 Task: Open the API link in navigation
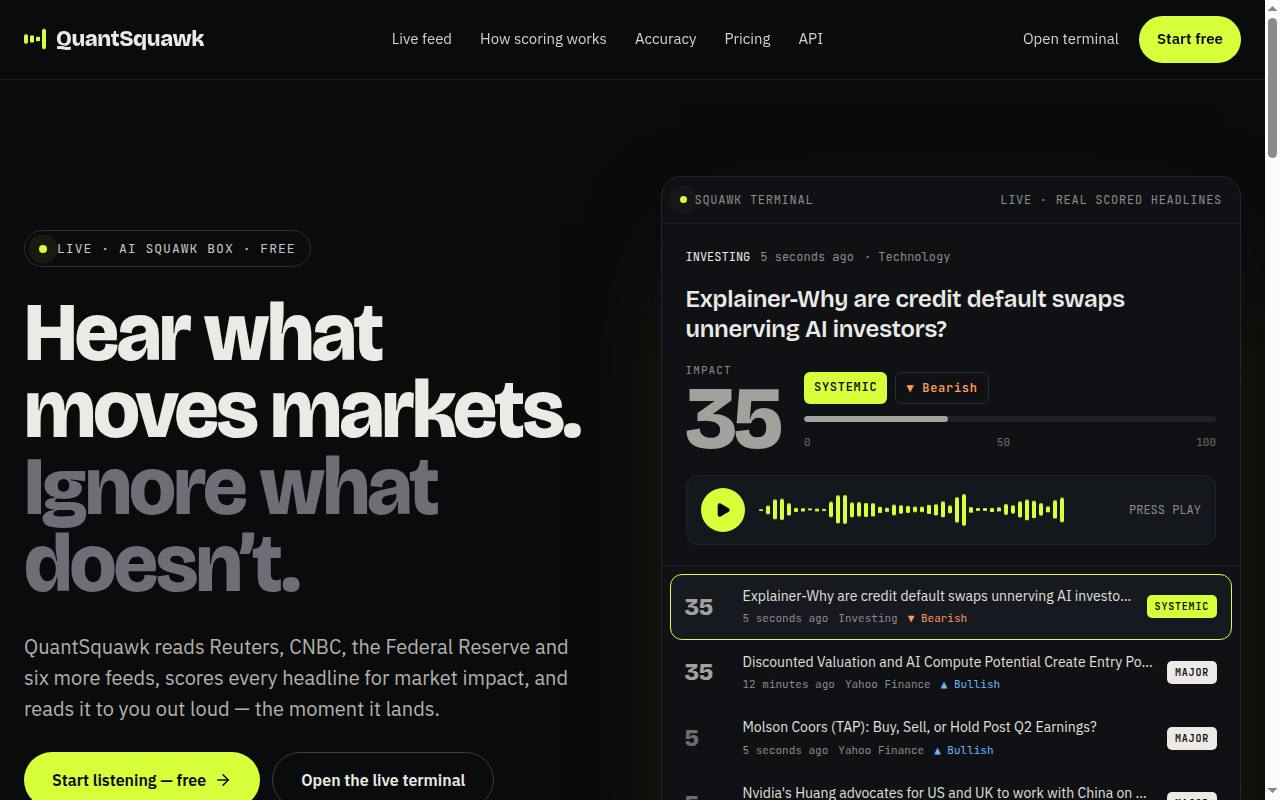pos(811,39)
